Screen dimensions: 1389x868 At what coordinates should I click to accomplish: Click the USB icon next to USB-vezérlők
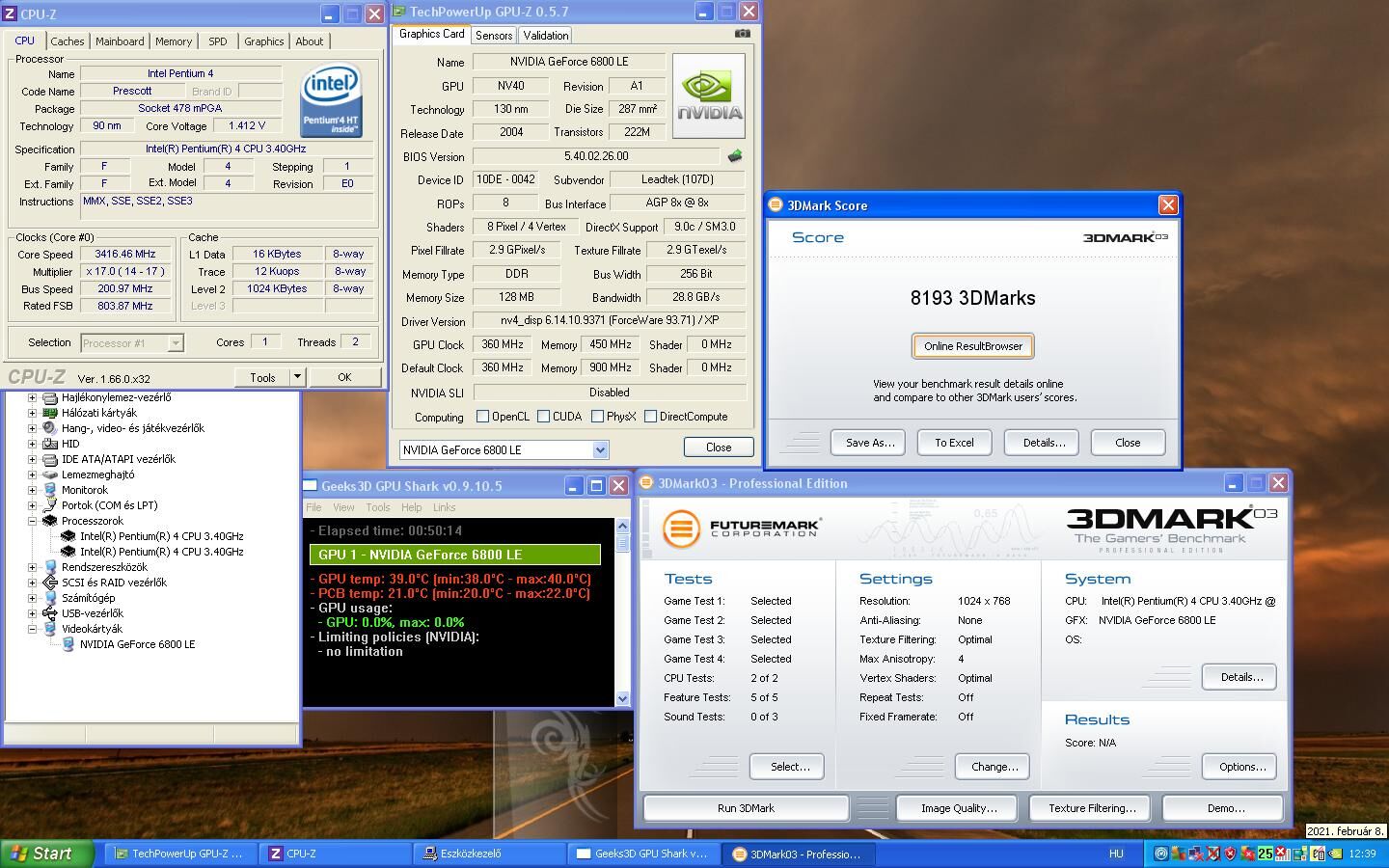point(50,613)
